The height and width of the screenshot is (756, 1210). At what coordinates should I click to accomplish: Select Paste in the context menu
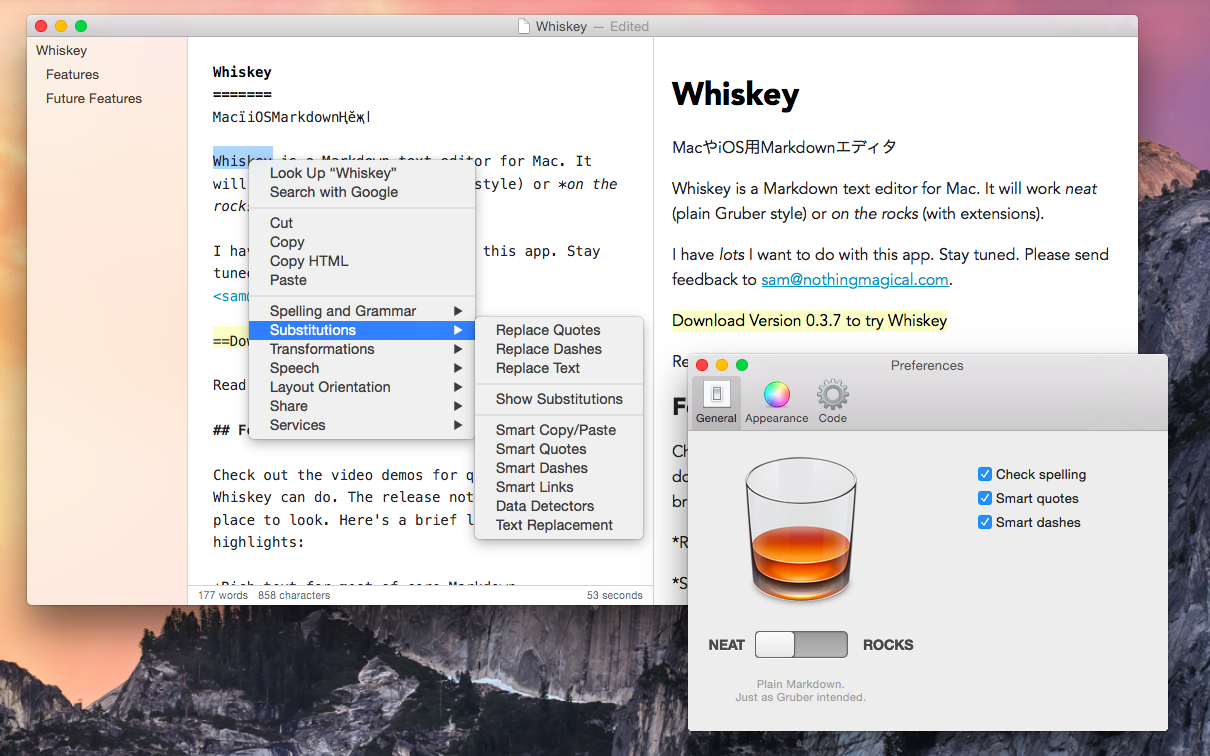(x=361, y=280)
